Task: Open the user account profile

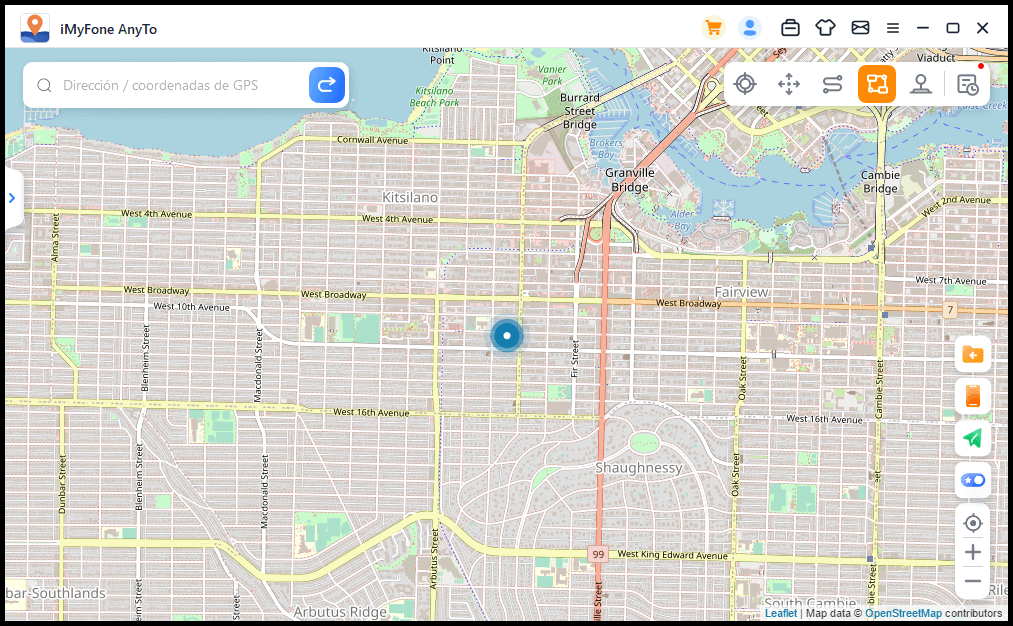Action: click(750, 27)
